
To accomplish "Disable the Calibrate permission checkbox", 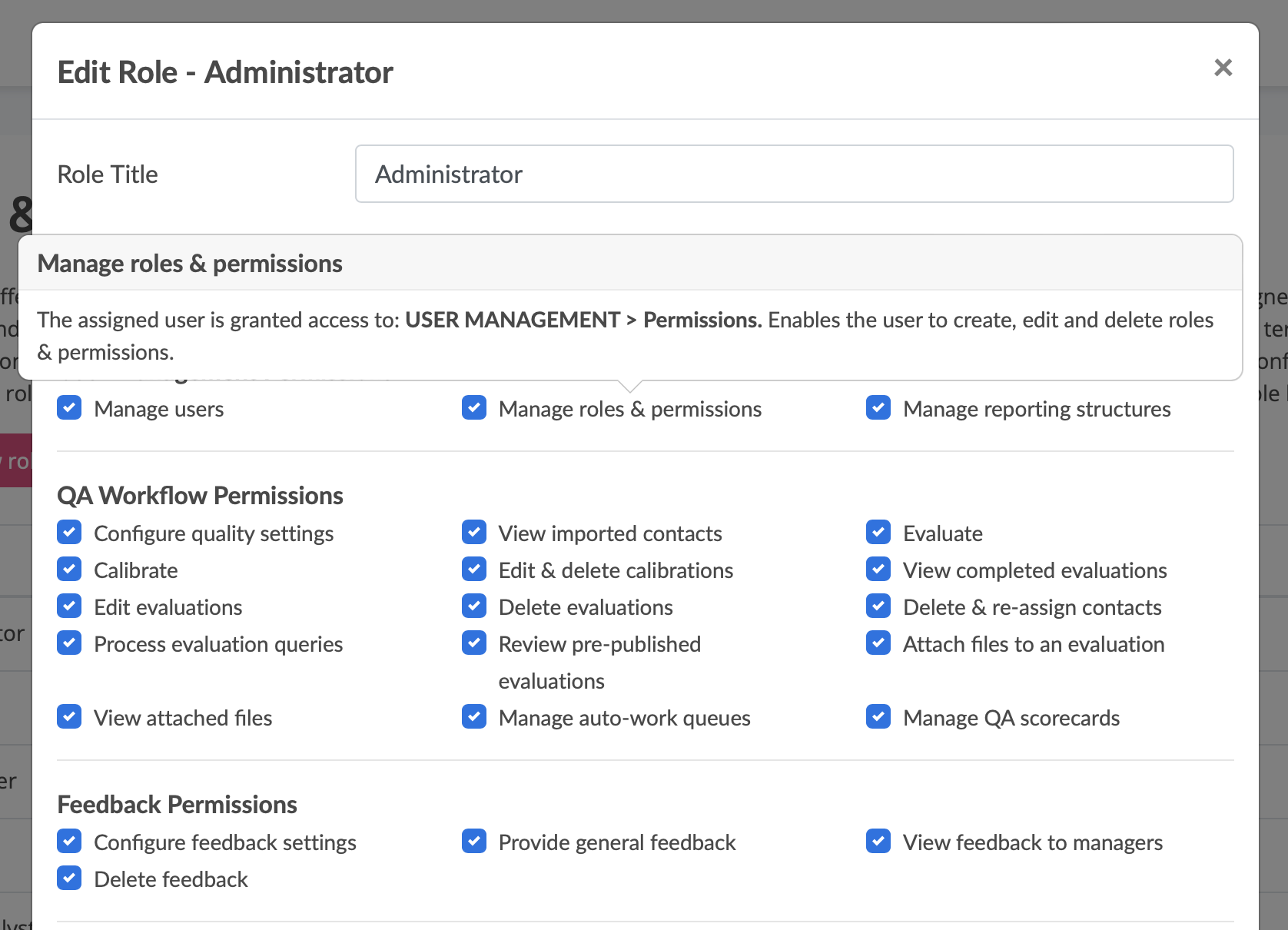I will point(69,570).
